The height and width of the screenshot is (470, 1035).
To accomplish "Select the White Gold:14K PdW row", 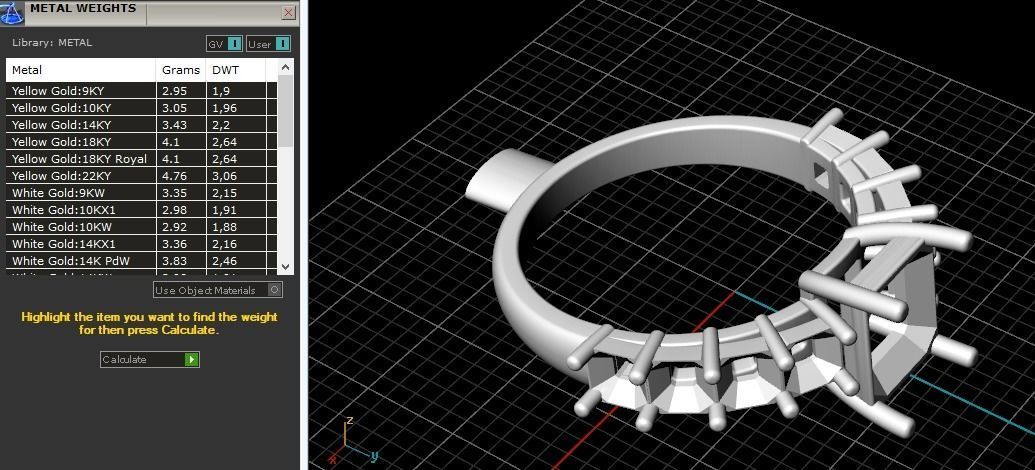I will 141,261.
